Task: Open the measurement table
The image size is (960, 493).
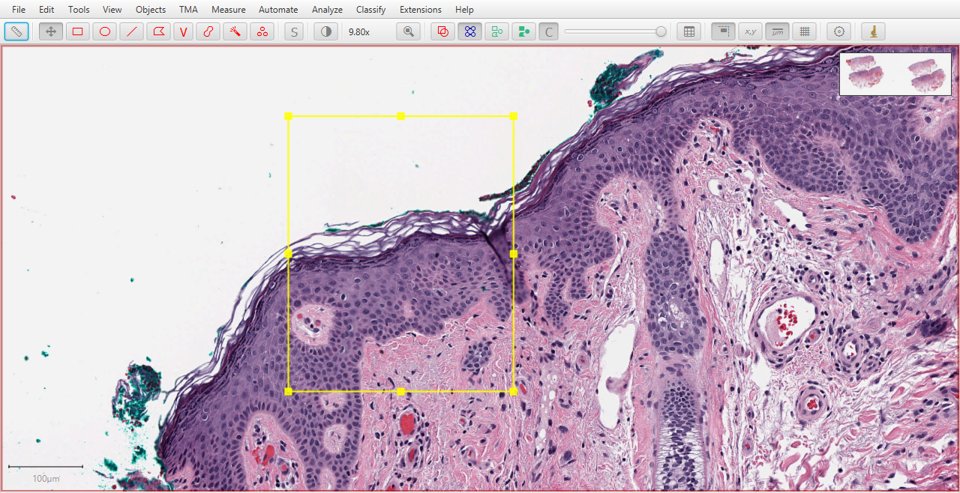Action: click(x=689, y=31)
